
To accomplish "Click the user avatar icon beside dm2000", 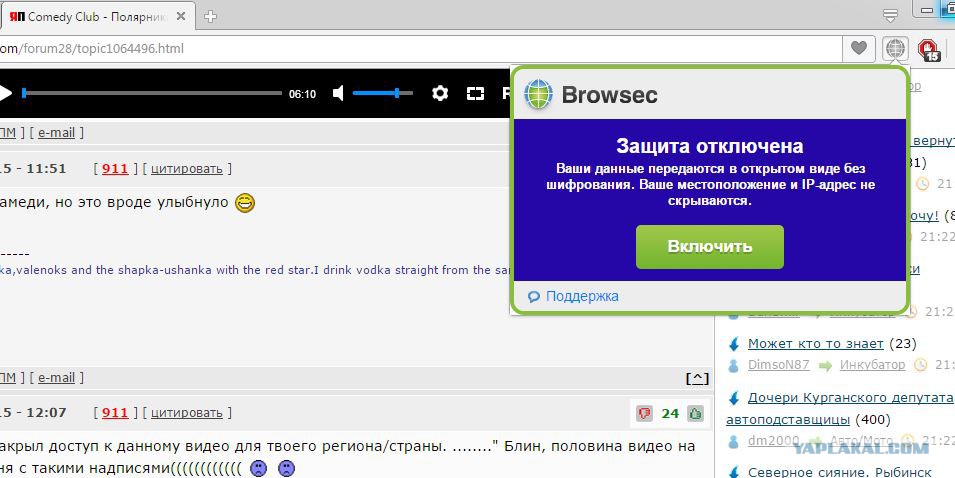I will click(x=734, y=441).
